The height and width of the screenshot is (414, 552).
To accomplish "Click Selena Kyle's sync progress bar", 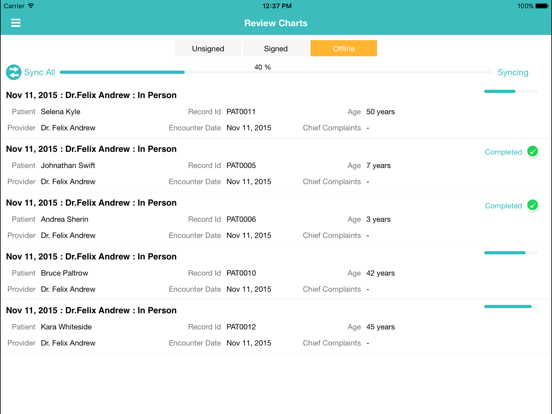I will [x=511, y=91].
